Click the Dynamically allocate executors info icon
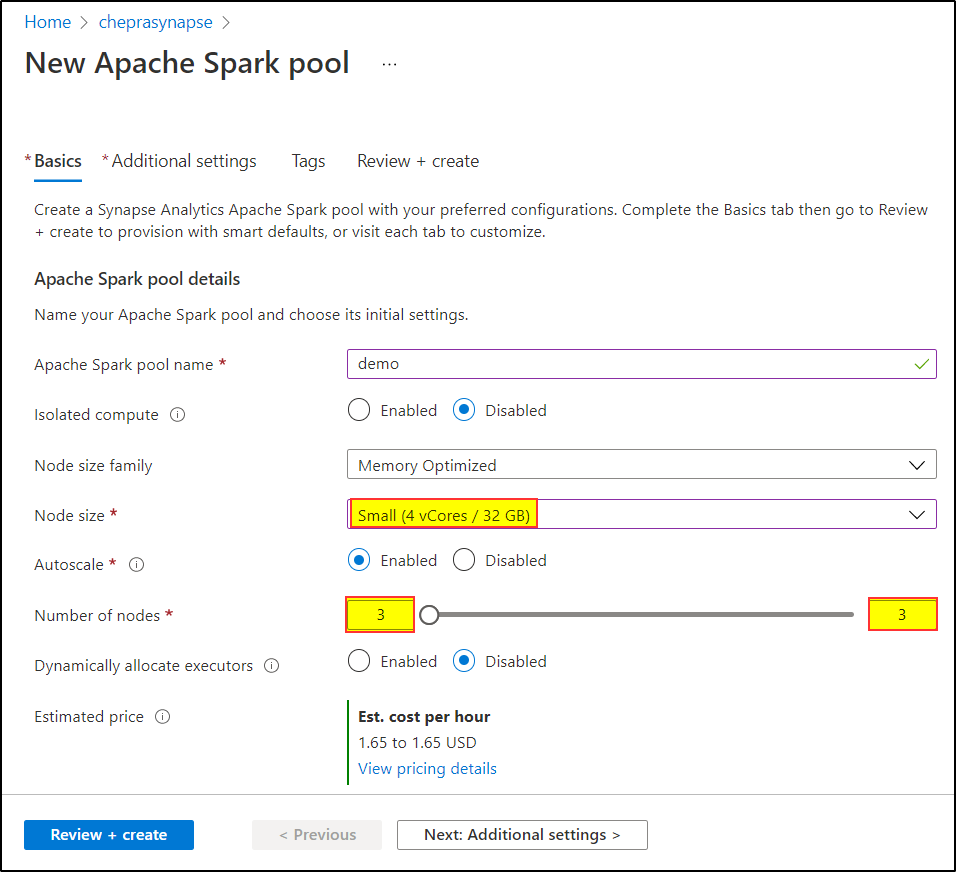The width and height of the screenshot is (956, 872). [272, 666]
